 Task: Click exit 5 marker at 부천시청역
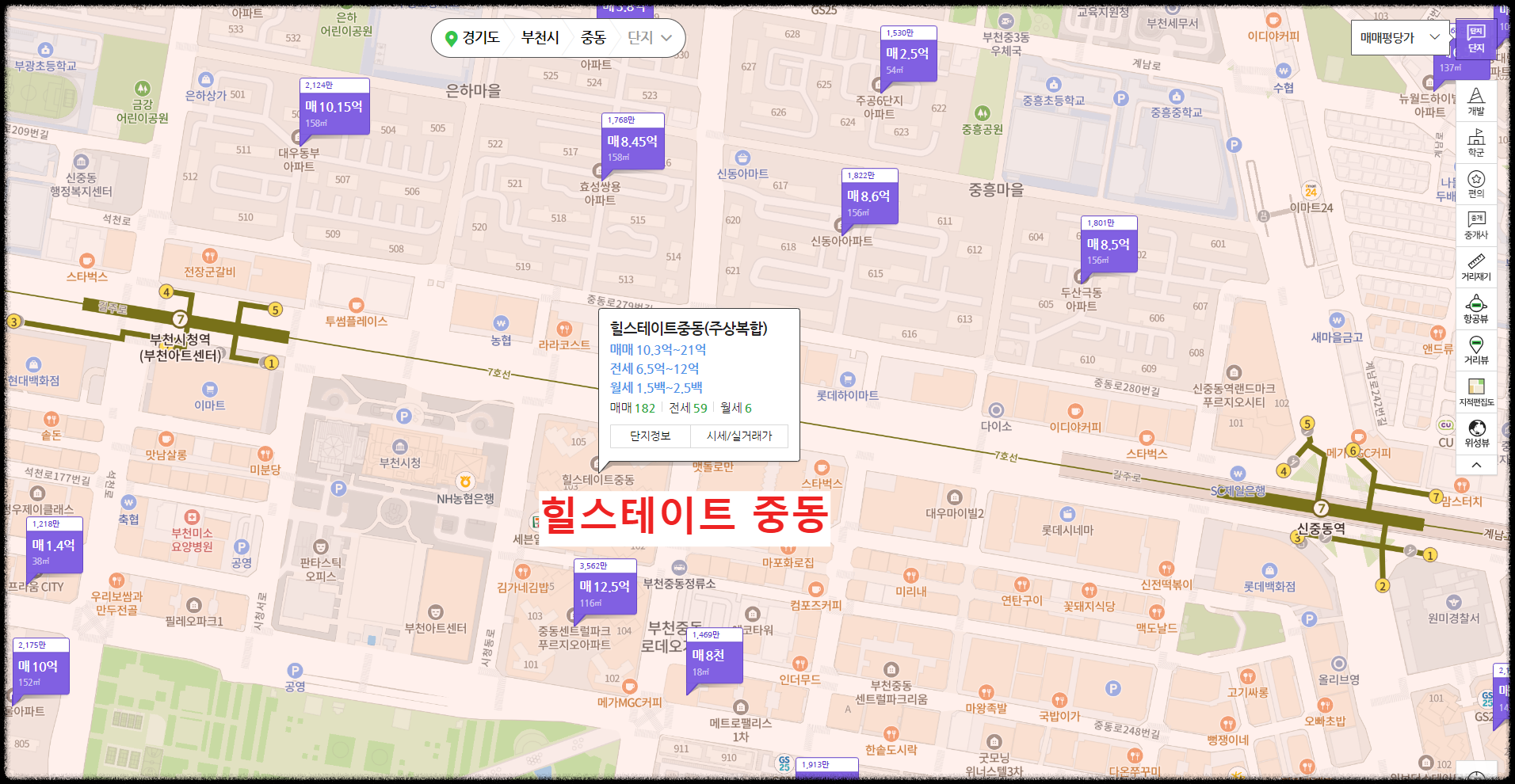click(275, 310)
